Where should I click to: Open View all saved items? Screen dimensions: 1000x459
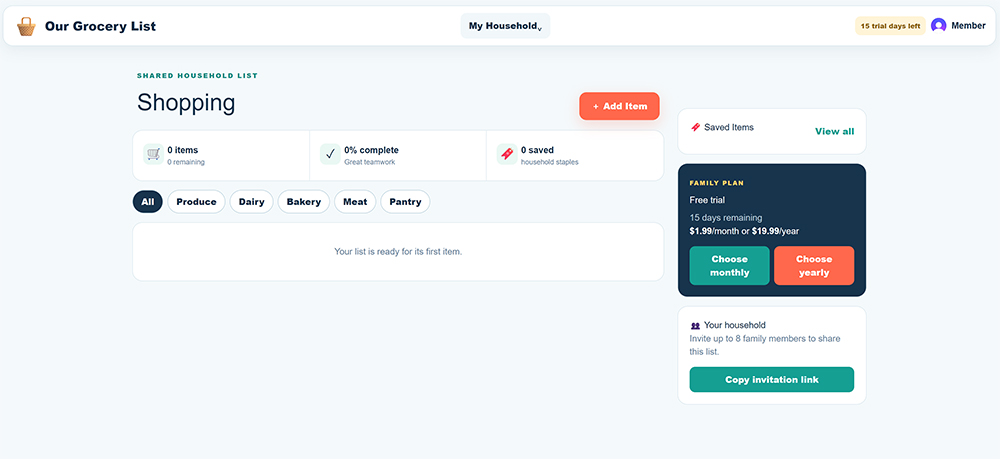pos(834,131)
